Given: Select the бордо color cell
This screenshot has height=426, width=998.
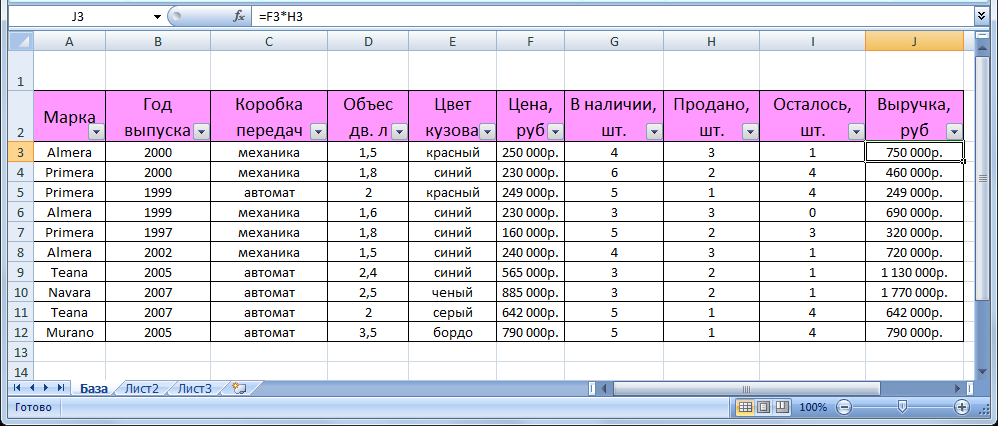Looking at the screenshot, I should click(452, 332).
